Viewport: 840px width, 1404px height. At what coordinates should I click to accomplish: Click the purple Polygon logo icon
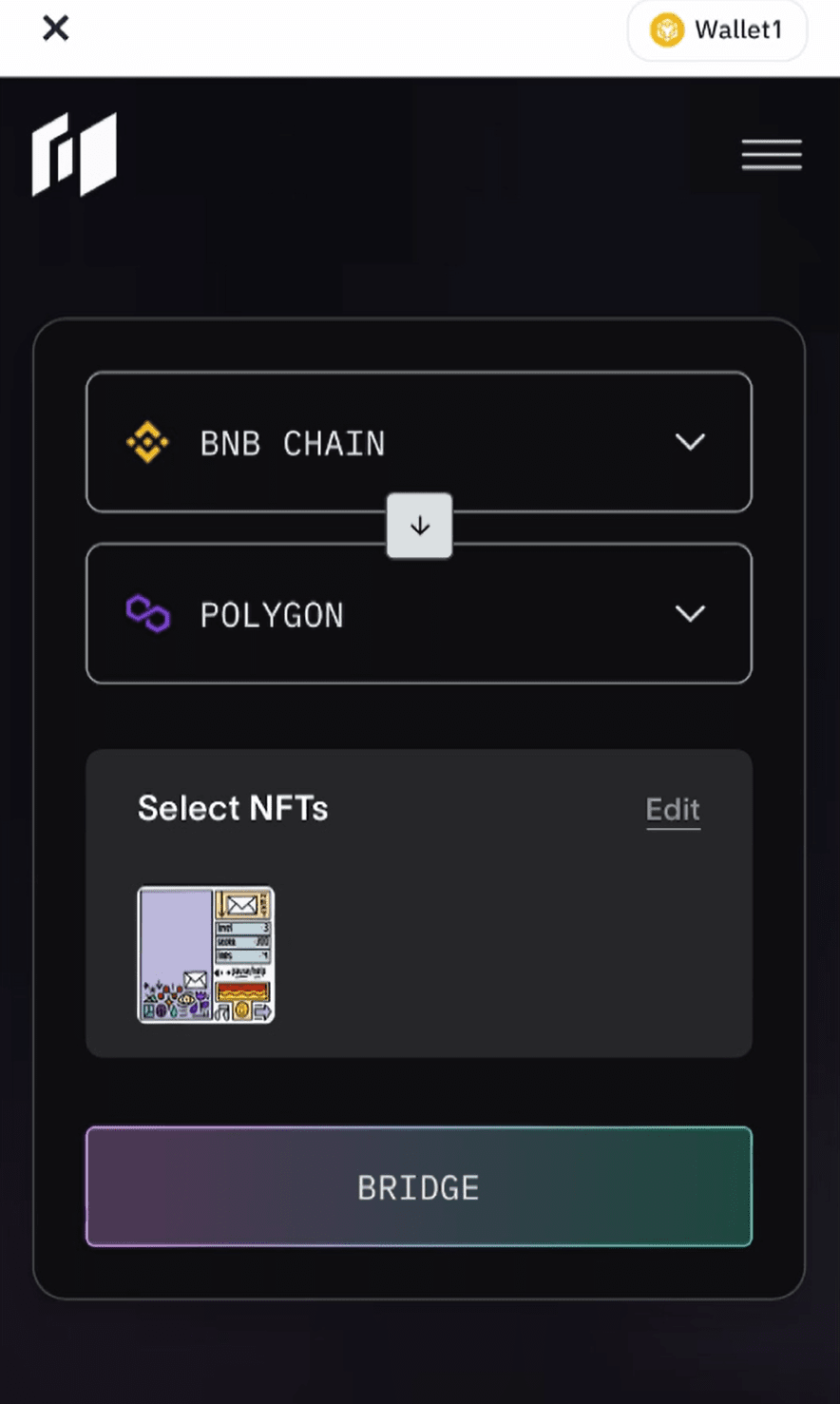[148, 614]
